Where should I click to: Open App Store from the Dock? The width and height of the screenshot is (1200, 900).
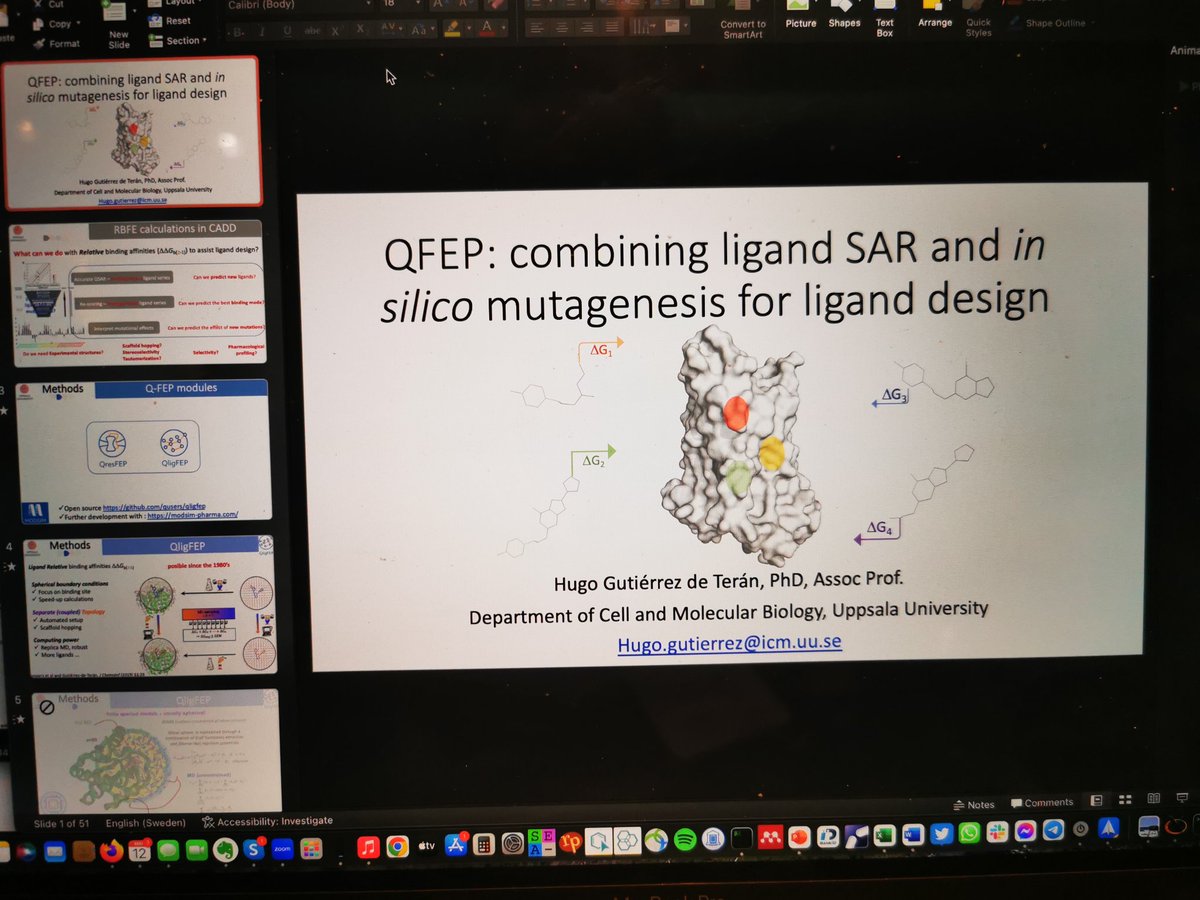tap(455, 845)
